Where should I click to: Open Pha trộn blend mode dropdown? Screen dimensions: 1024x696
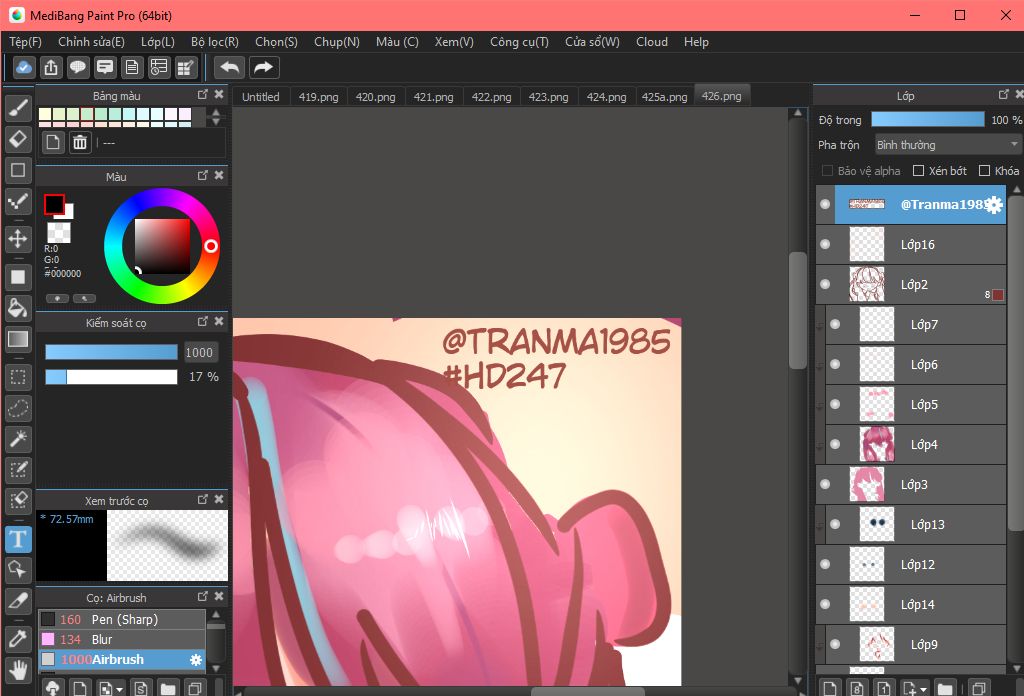coord(948,144)
